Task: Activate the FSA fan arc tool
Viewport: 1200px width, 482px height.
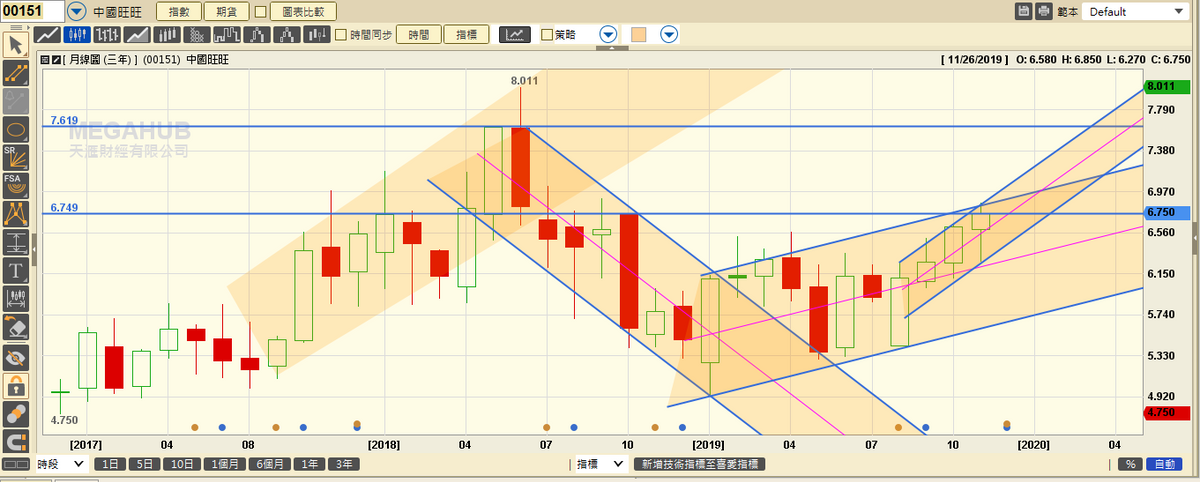Action: click(15, 185)
